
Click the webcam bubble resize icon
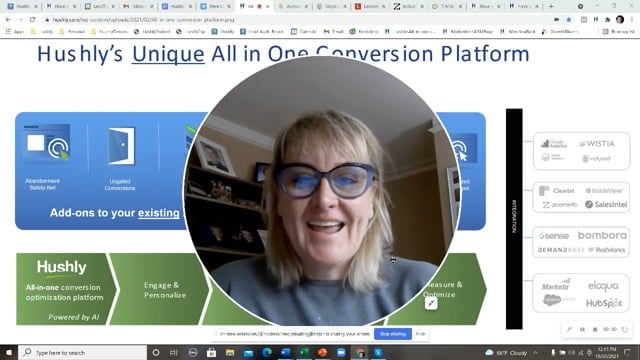coord(431,303)
